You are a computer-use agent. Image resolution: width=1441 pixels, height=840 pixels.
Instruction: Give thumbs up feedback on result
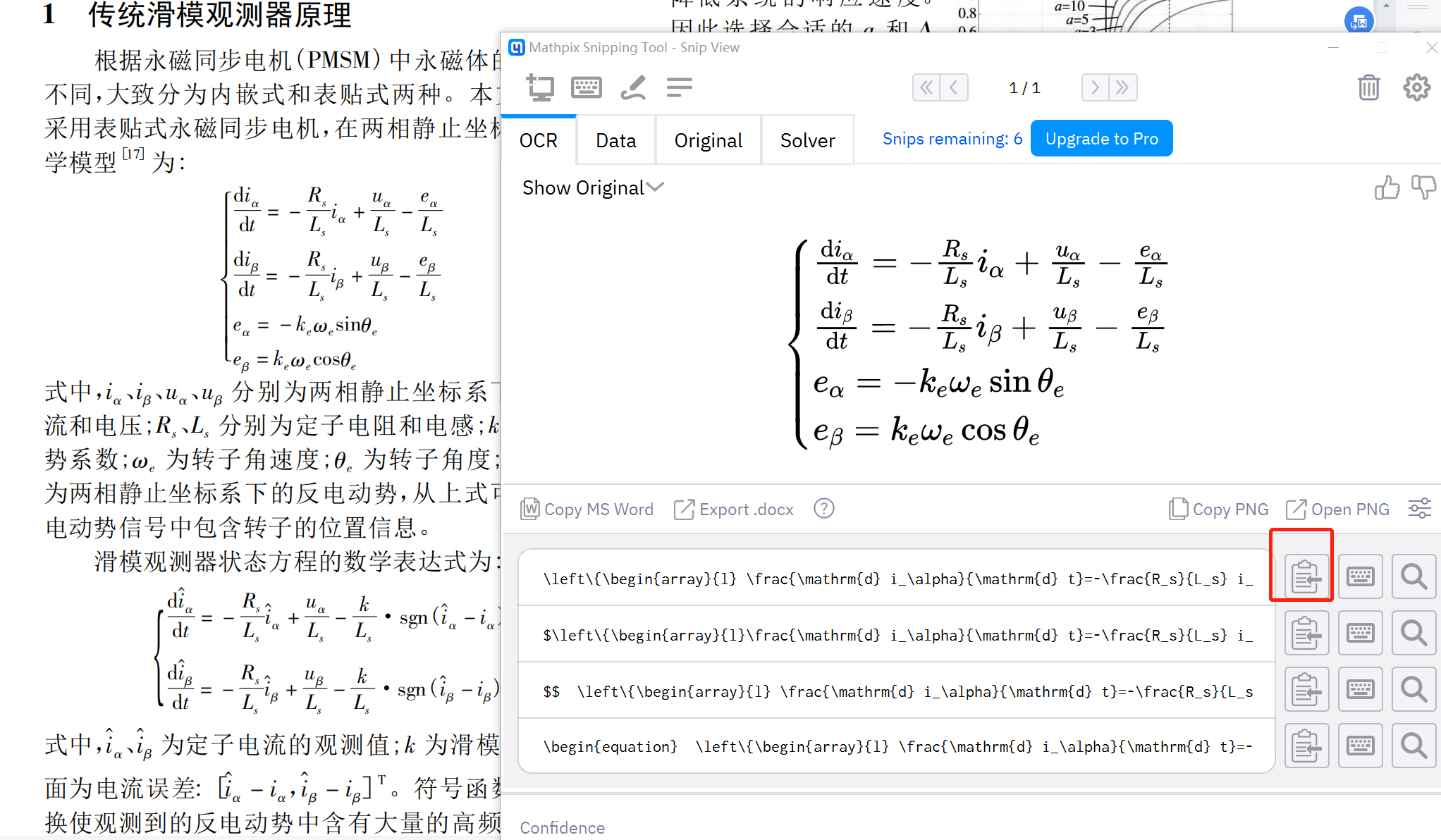point(1387,187)
